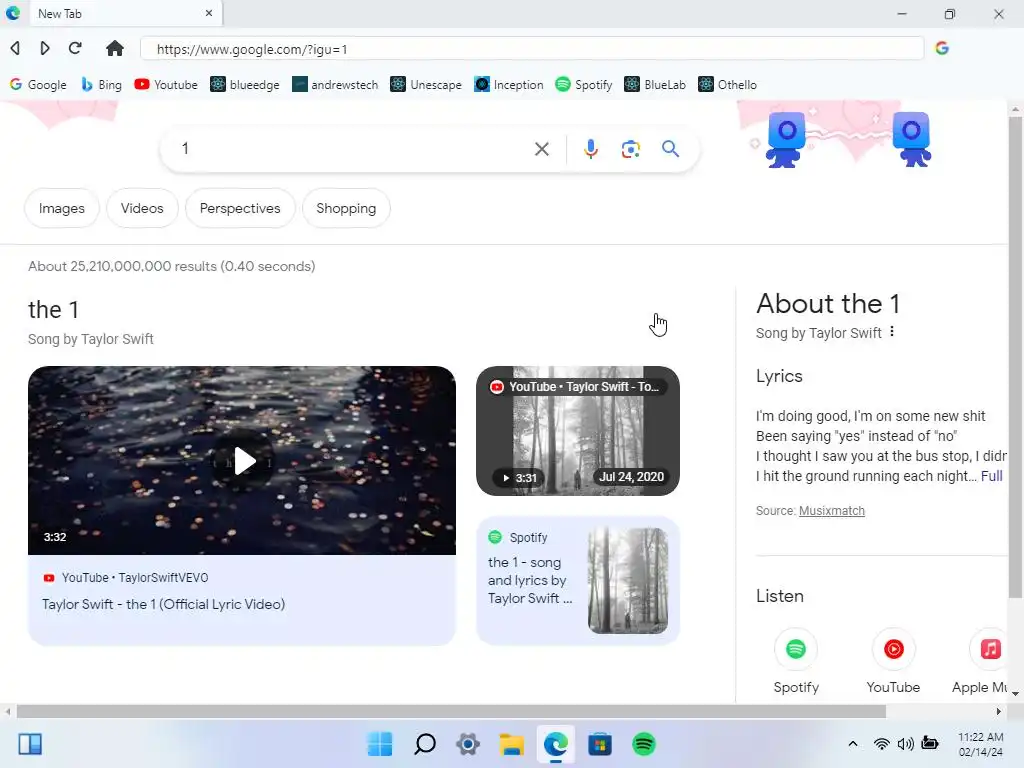
Task: Open Microsoft Store from the taskbar
Action: tap(600, 744)
